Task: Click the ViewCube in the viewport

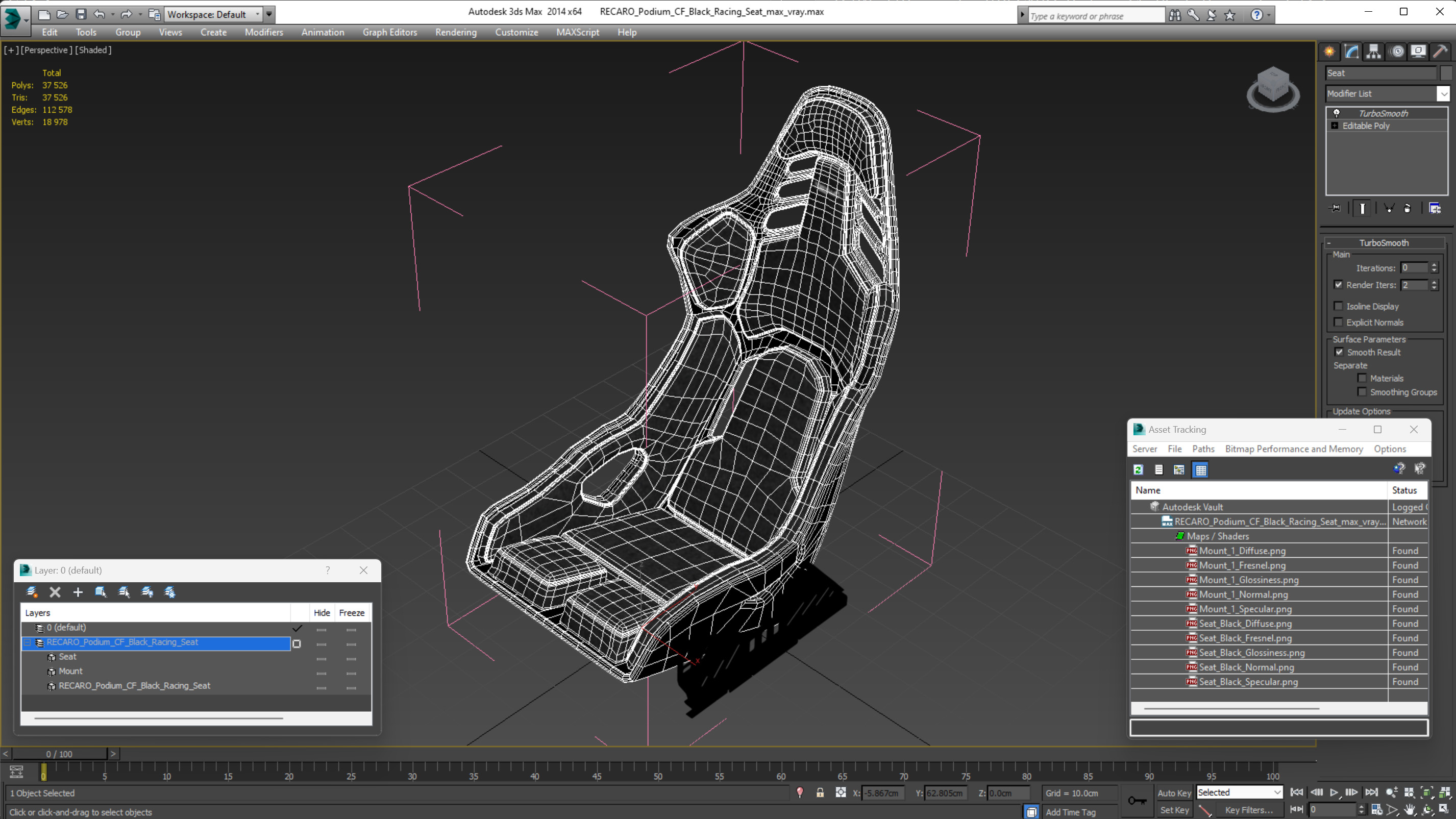Action: coord(1273,89)
